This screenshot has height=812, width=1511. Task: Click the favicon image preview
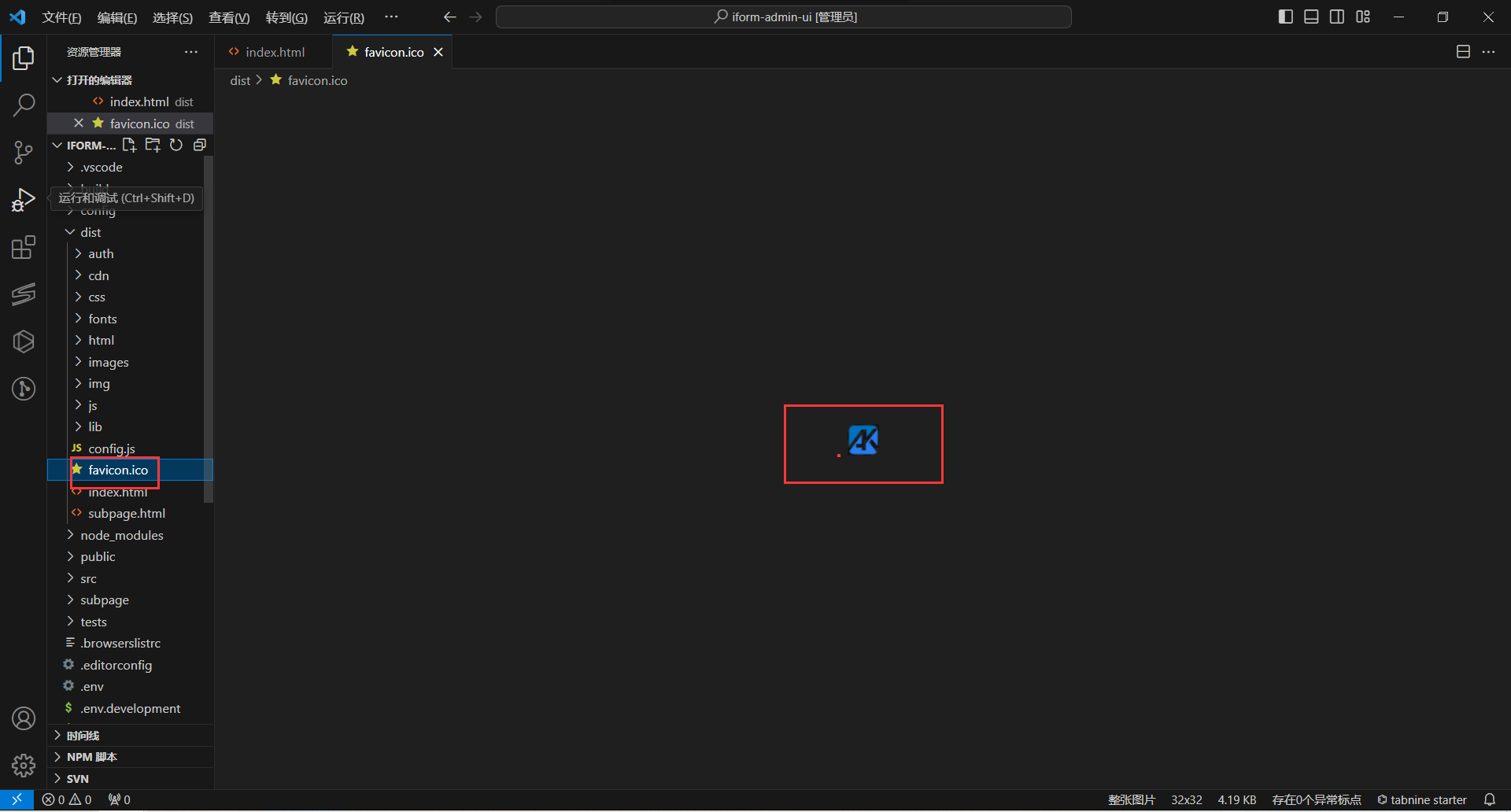click(863, 440)
